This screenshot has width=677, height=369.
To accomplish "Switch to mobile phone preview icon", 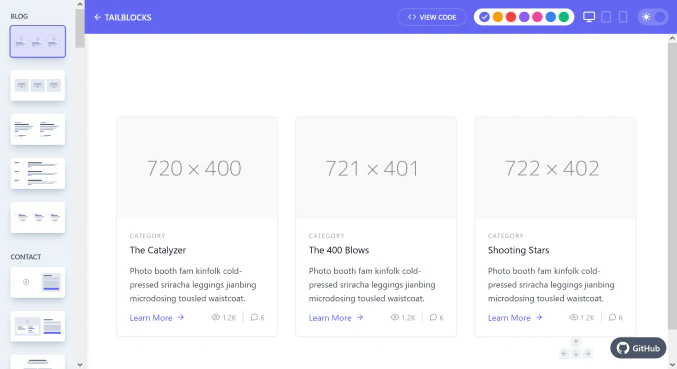I will [623, 17].
